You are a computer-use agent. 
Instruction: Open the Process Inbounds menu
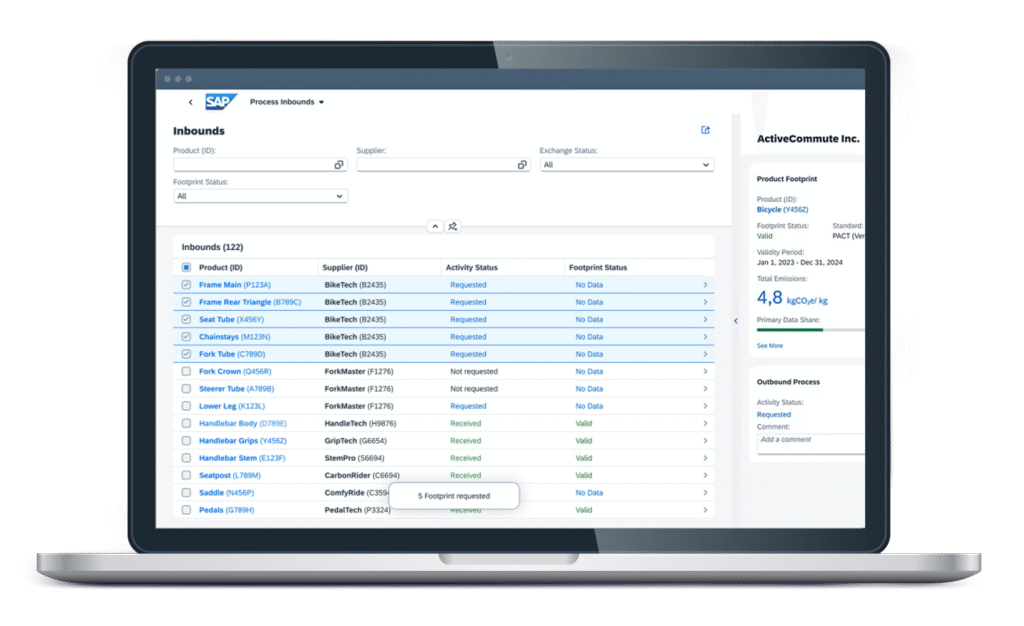[x=287, y=102]
